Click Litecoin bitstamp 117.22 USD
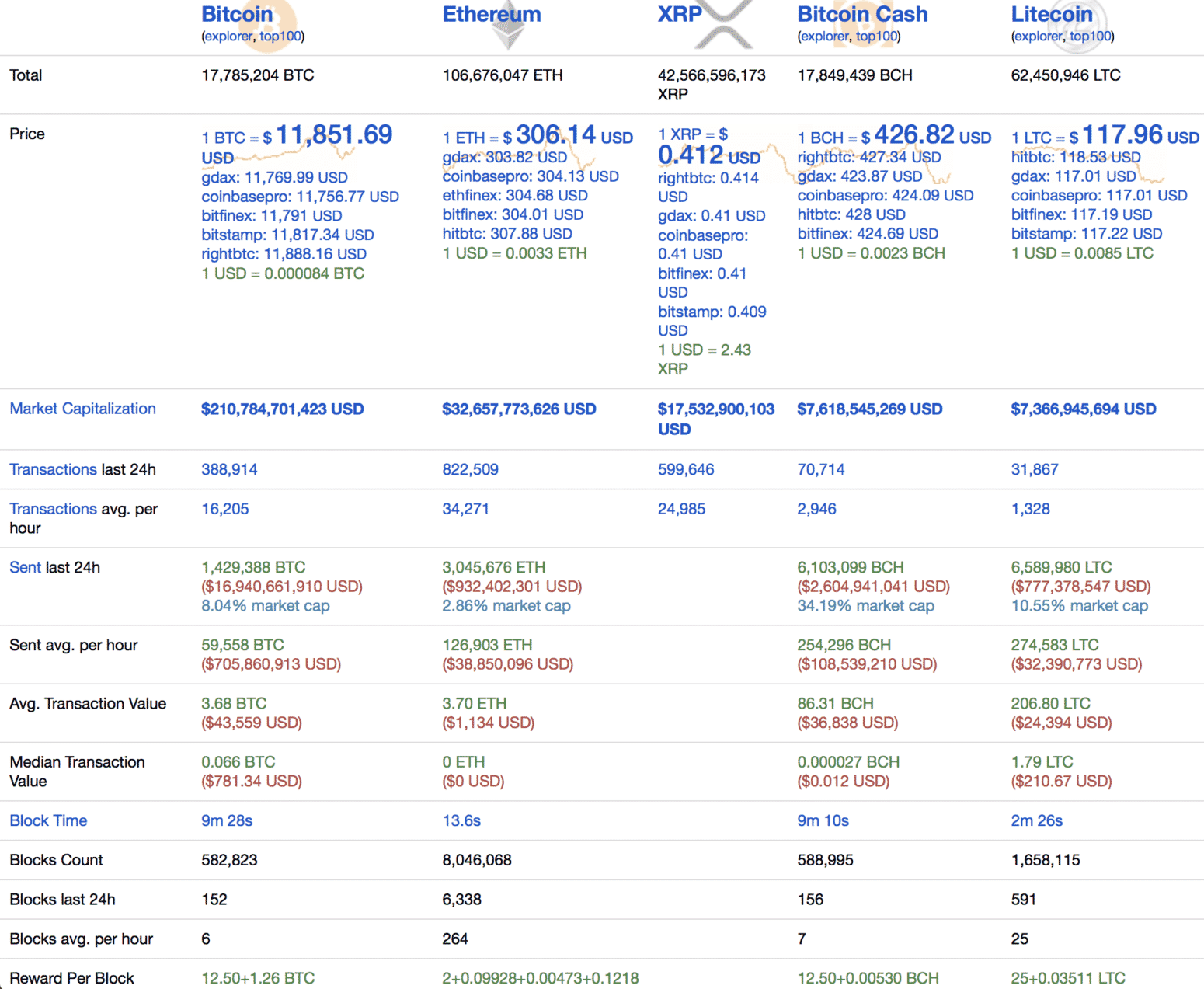Viewport: 1204px width, 989px height. (x=1087, y=233)
